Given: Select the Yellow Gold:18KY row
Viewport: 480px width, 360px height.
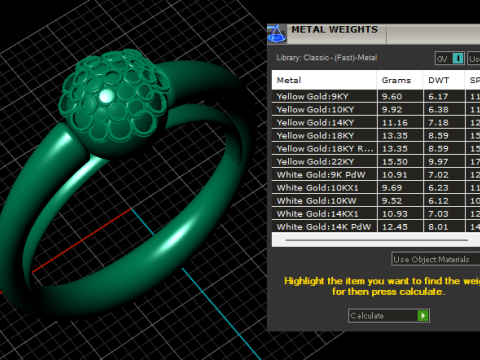Looking at the screenshot, I should tap(376, 135).
